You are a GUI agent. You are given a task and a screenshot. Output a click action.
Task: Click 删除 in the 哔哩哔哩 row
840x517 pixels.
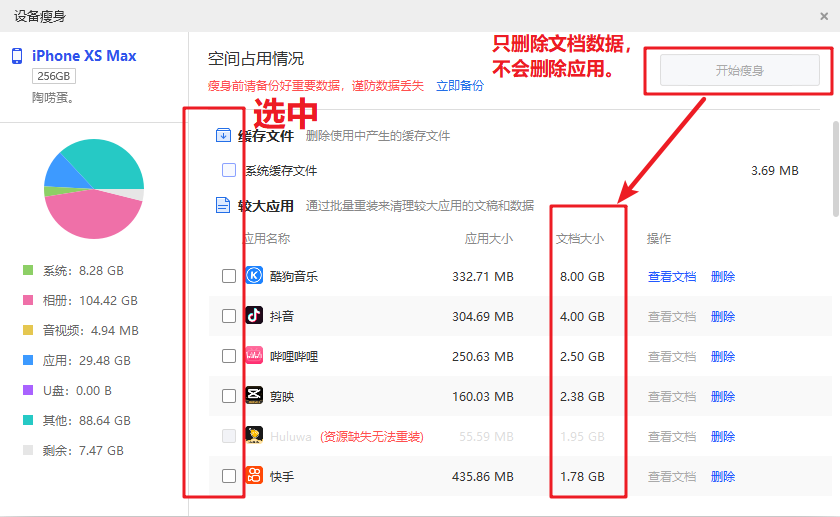723,356
